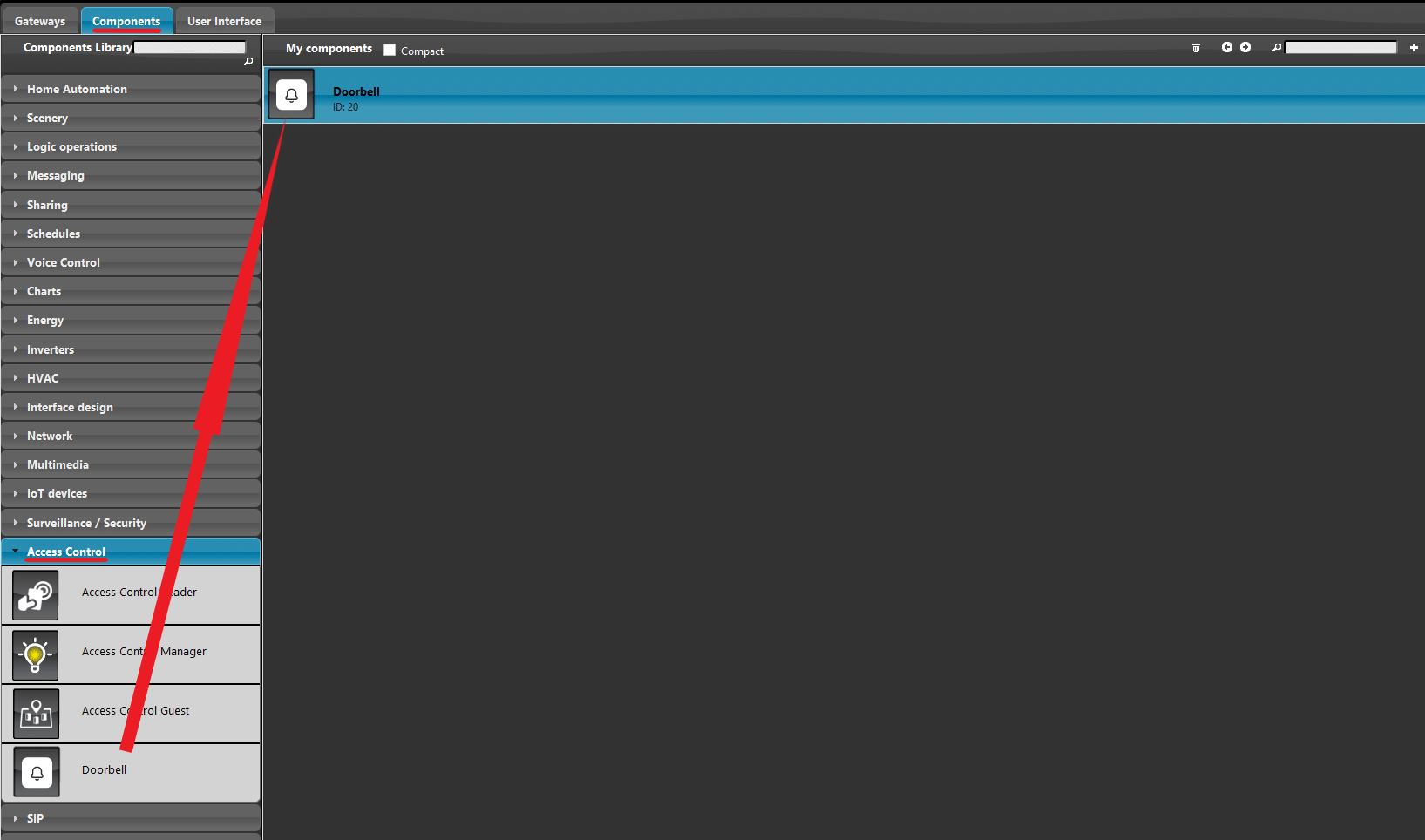The width and height of the screenshot is (1425, 840).
Task: Click the right arrow navigation icon
Action: pos(1245,47)
